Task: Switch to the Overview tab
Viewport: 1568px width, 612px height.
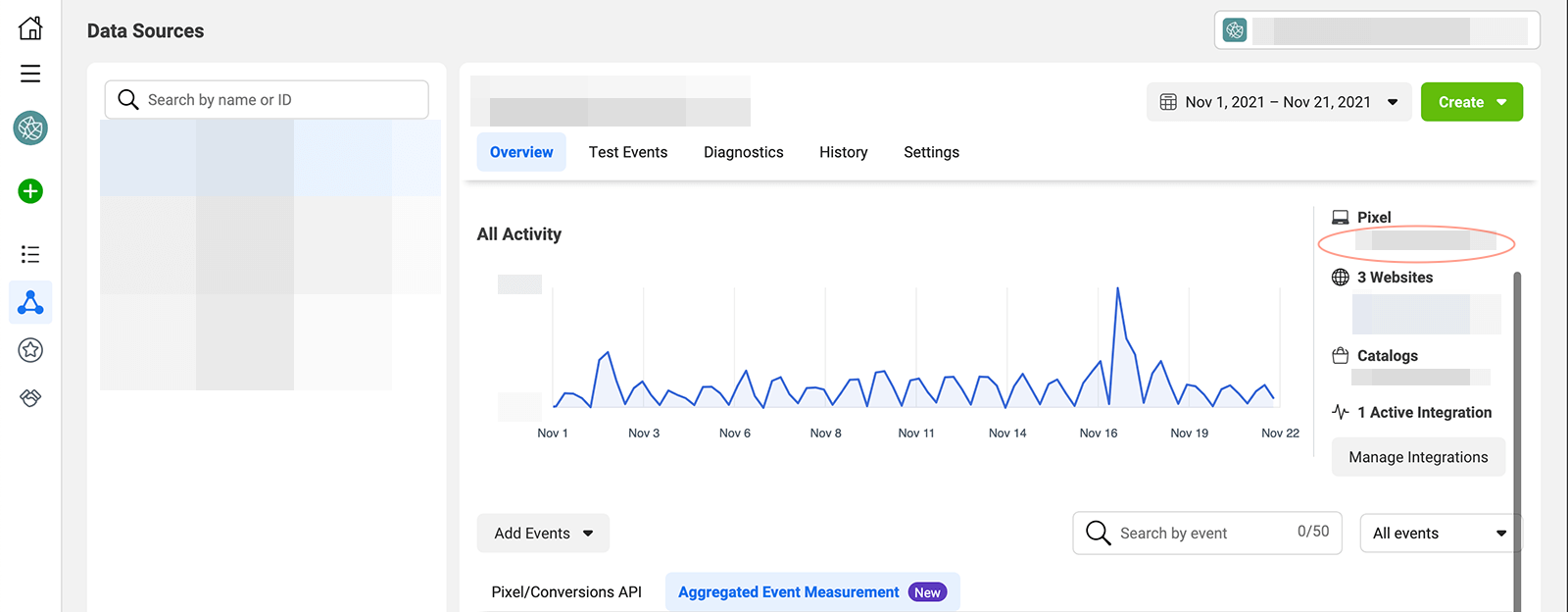Action: 521,152
